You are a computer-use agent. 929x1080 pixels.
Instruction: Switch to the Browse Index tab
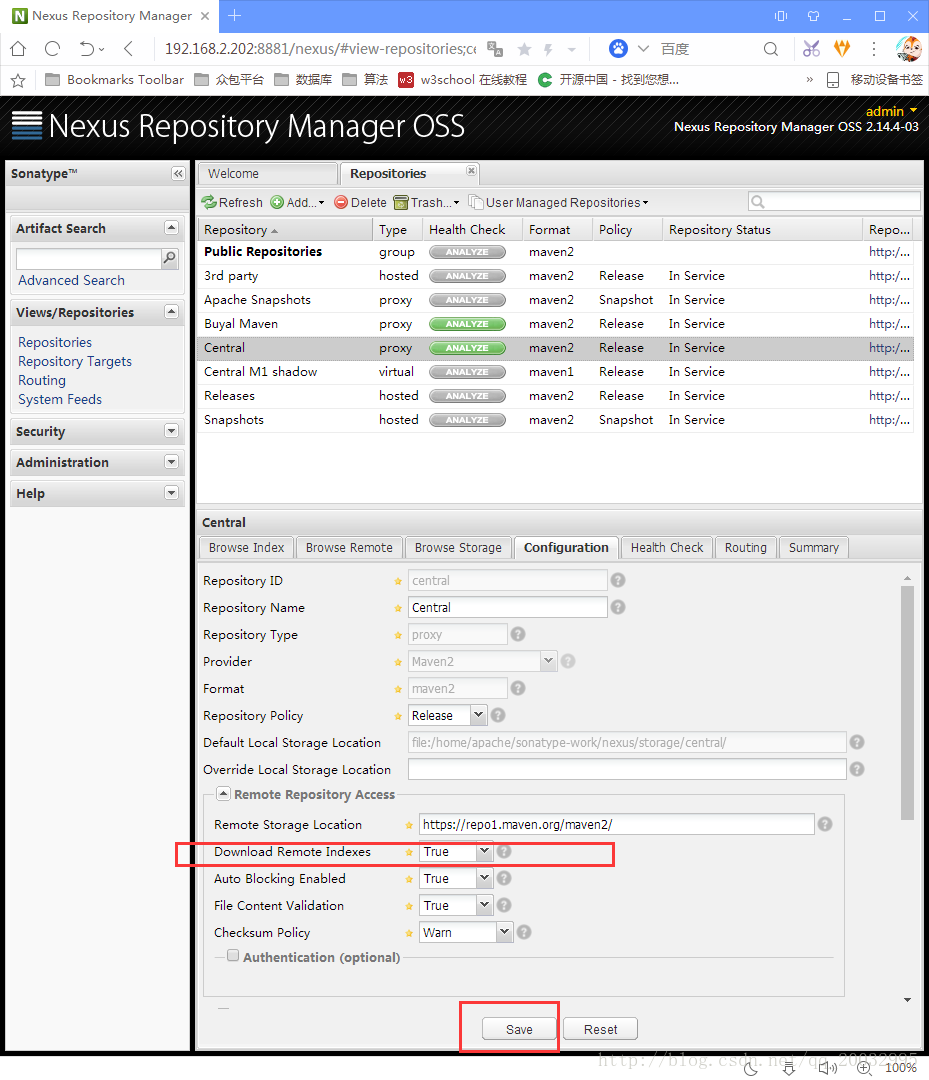click(x=247, y=548)
